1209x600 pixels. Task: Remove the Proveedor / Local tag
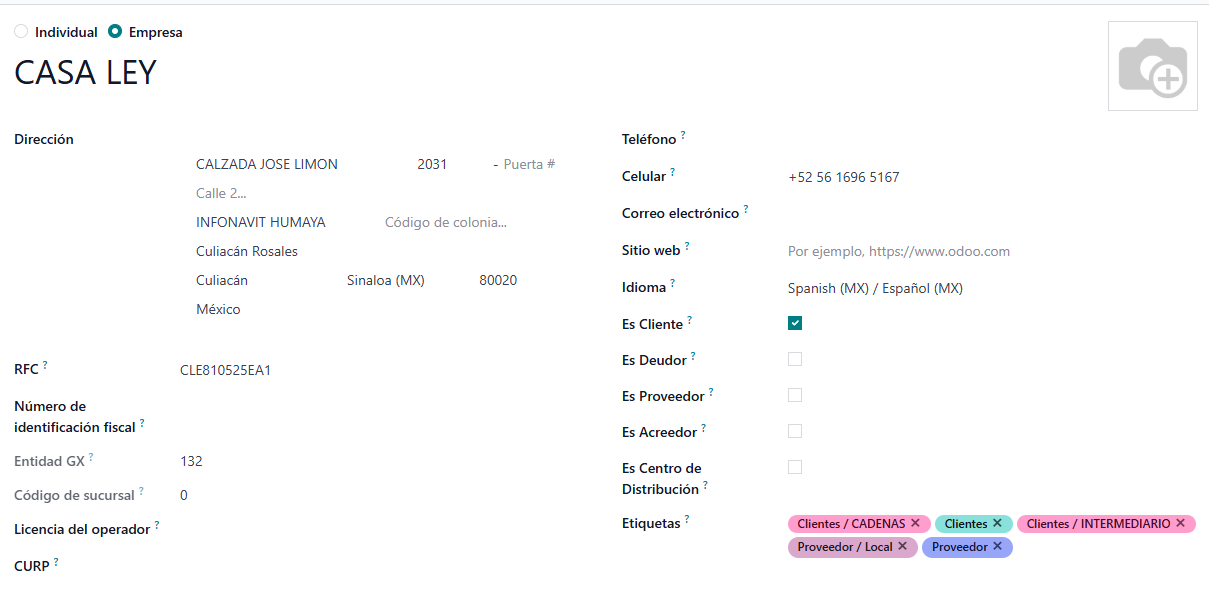tap(902, 547)
